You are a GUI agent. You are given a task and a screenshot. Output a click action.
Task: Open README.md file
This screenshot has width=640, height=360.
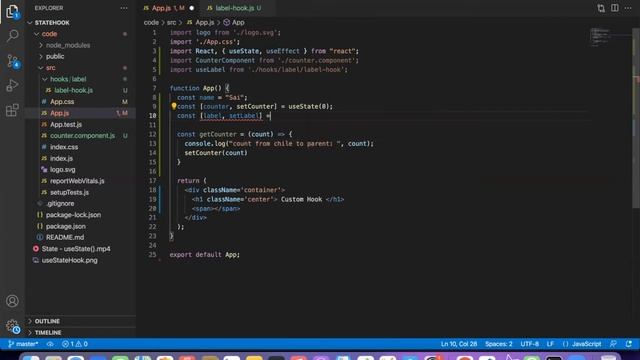65,238
